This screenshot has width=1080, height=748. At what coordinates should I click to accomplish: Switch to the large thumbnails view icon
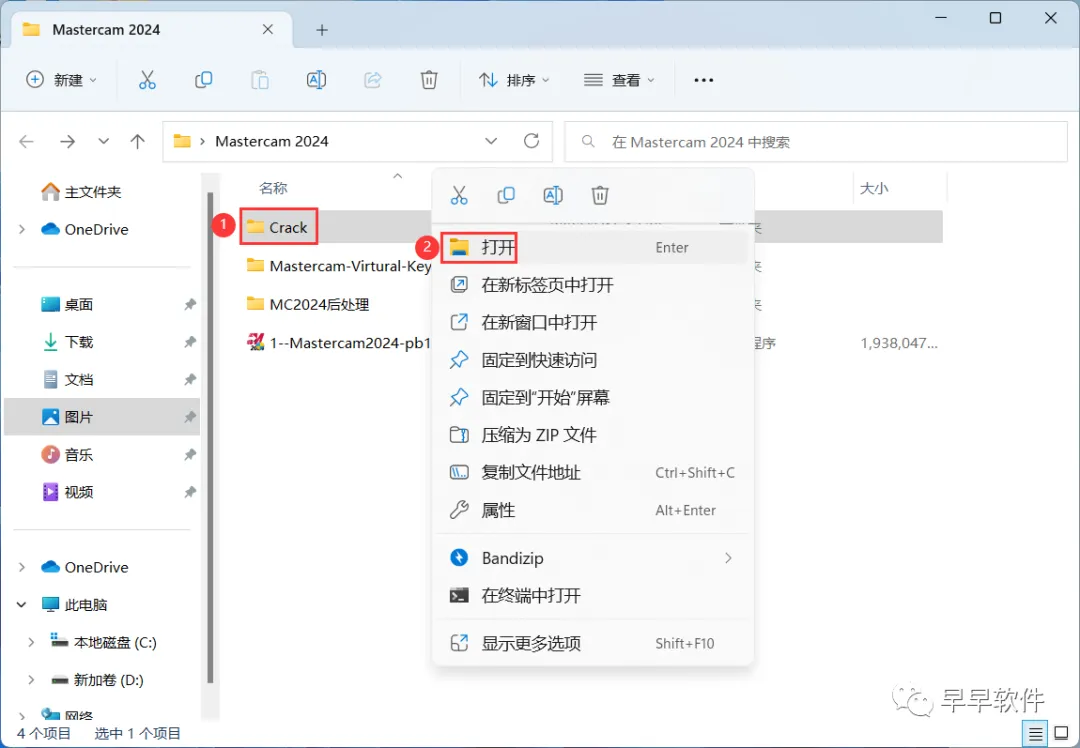click(1062, 734)
